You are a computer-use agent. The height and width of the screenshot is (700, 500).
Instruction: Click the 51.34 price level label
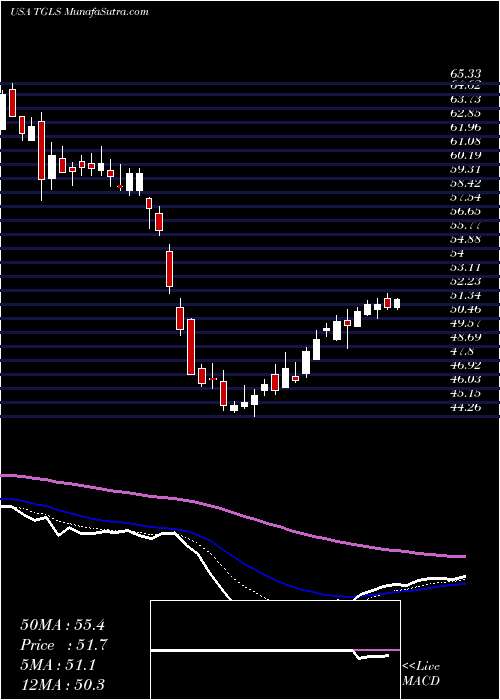[466, 295]
